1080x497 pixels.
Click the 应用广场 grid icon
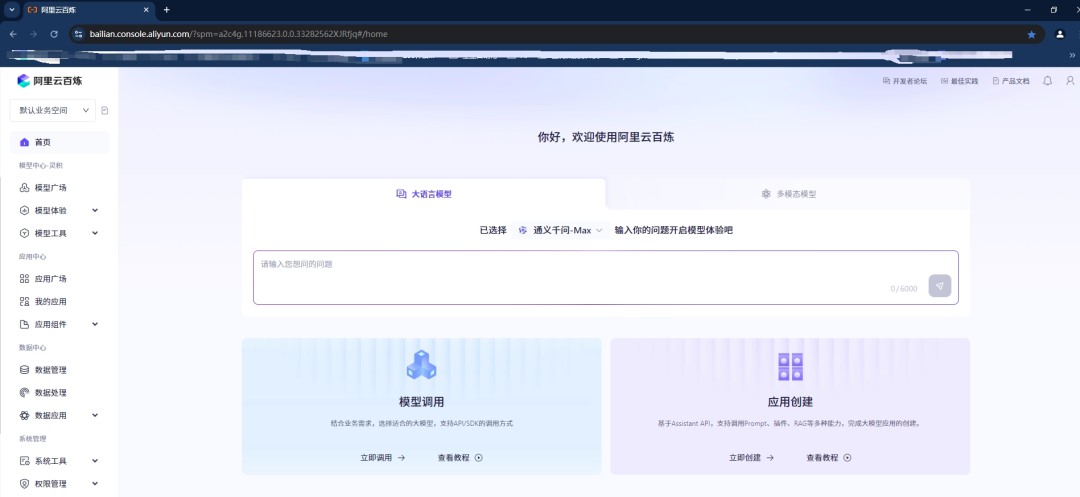[x=25, y=279]
